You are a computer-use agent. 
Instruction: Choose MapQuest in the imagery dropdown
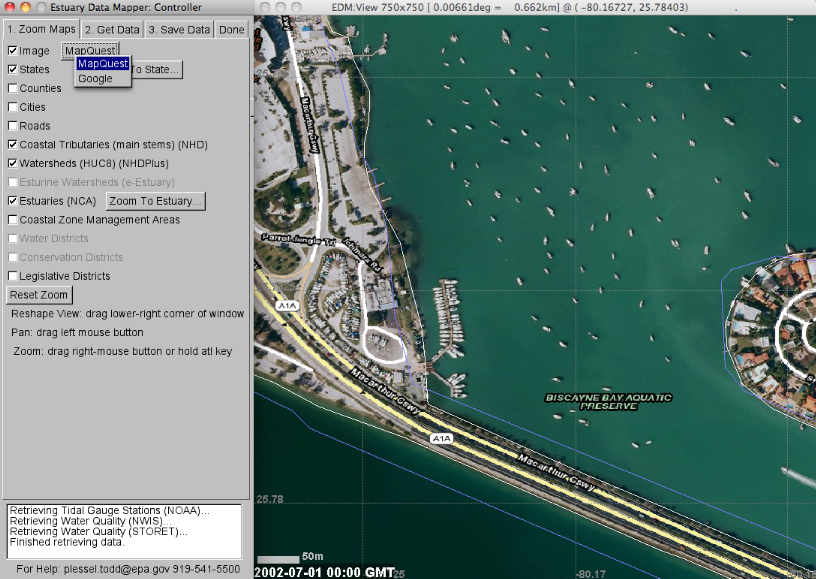click(101, 64)
